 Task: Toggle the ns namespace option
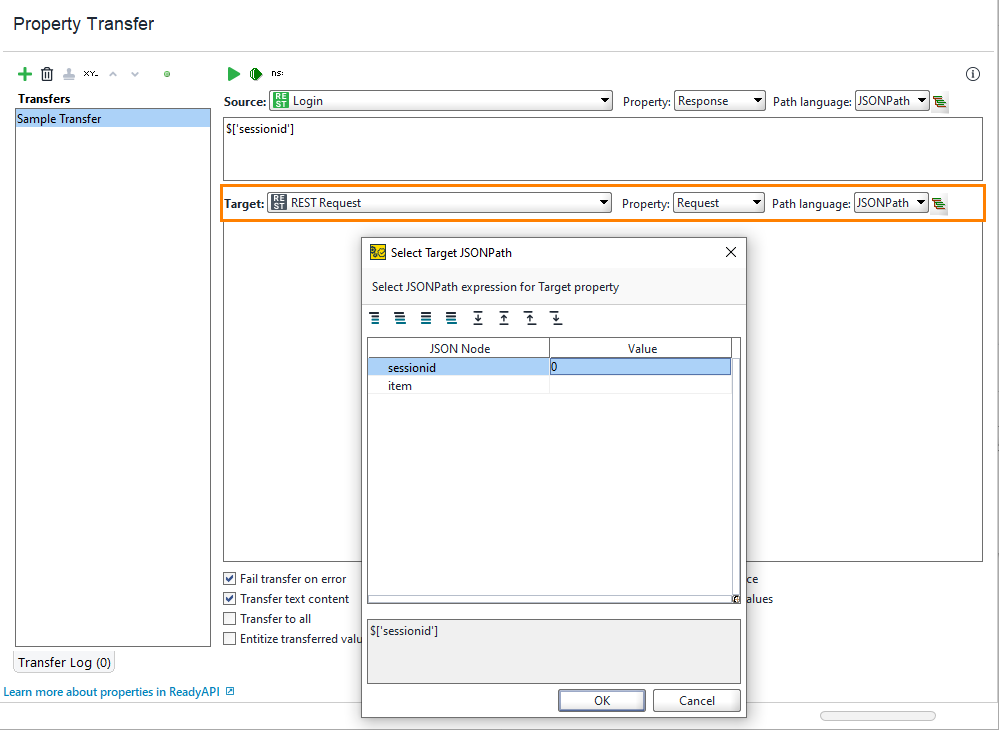pos(277,73)
